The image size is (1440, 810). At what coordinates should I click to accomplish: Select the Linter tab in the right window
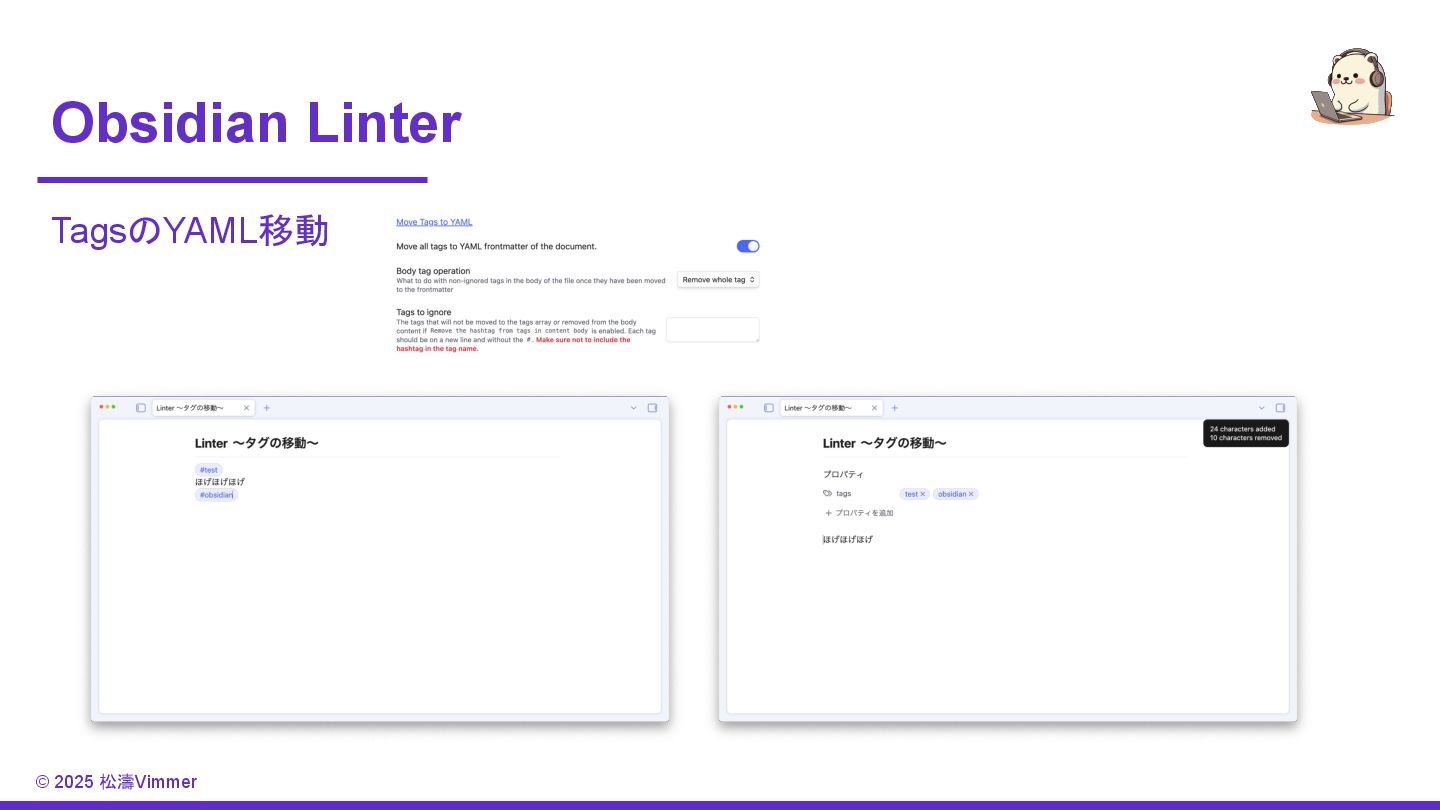831,408
